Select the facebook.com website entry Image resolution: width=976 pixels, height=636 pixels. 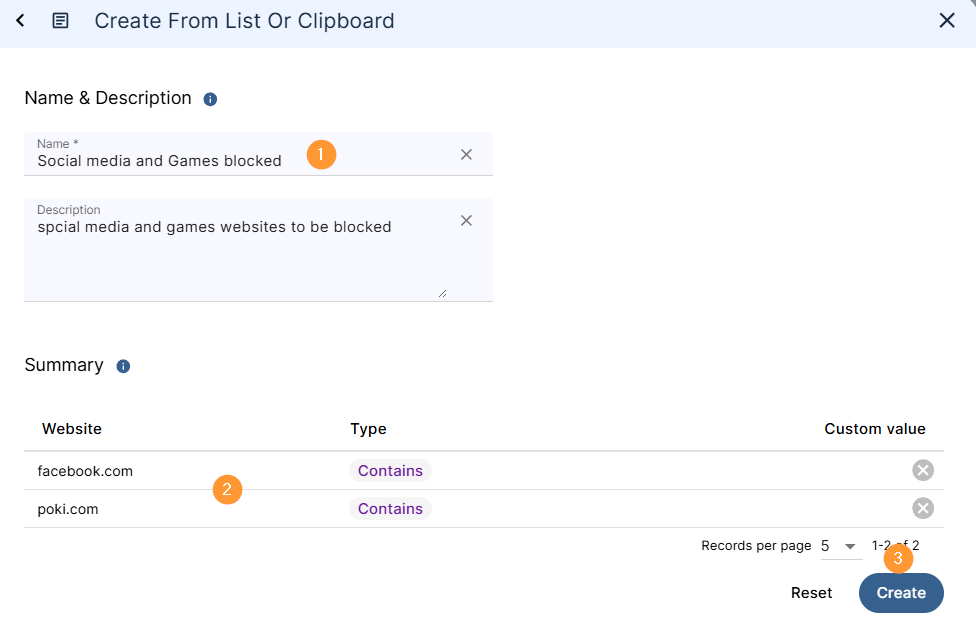click(x=85, y=471)
